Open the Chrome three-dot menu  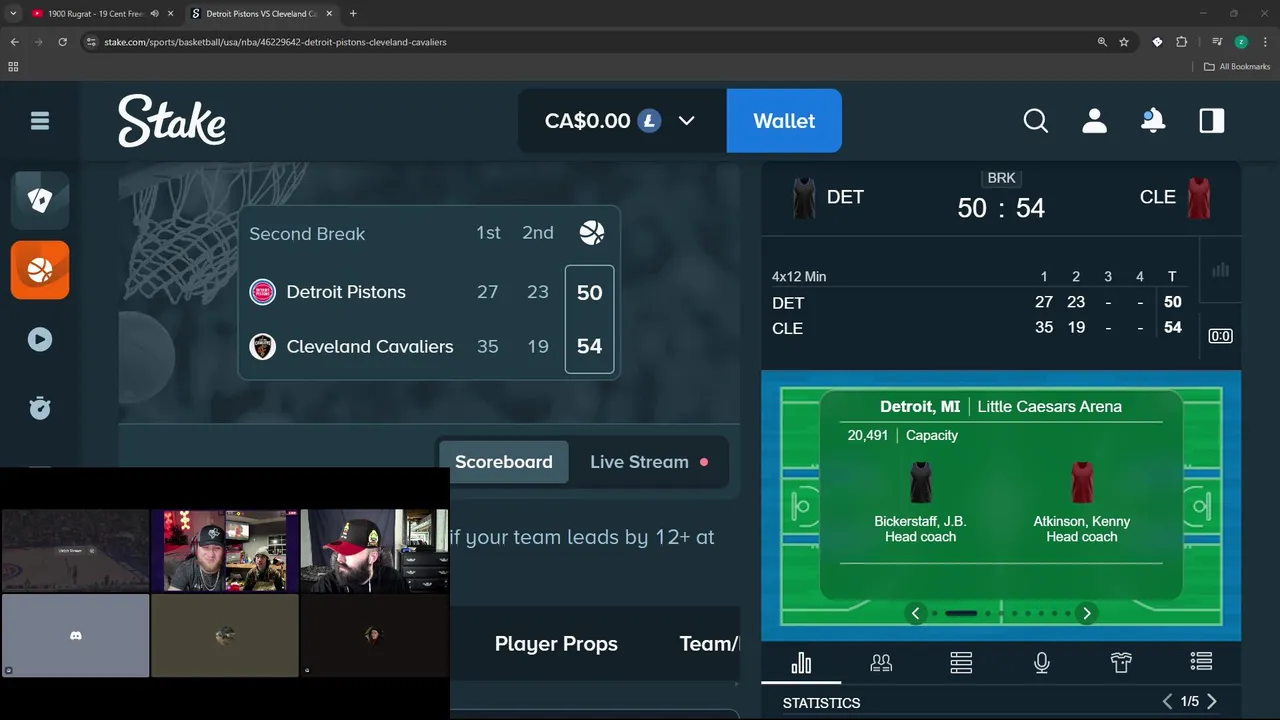(x=1264, y=42)
